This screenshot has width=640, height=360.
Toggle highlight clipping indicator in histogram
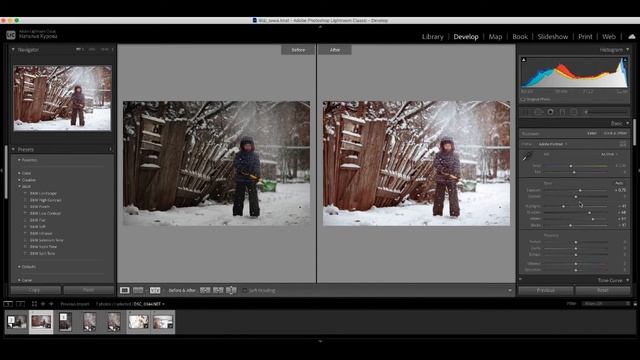pyautogui.click(x=624, y=60)
